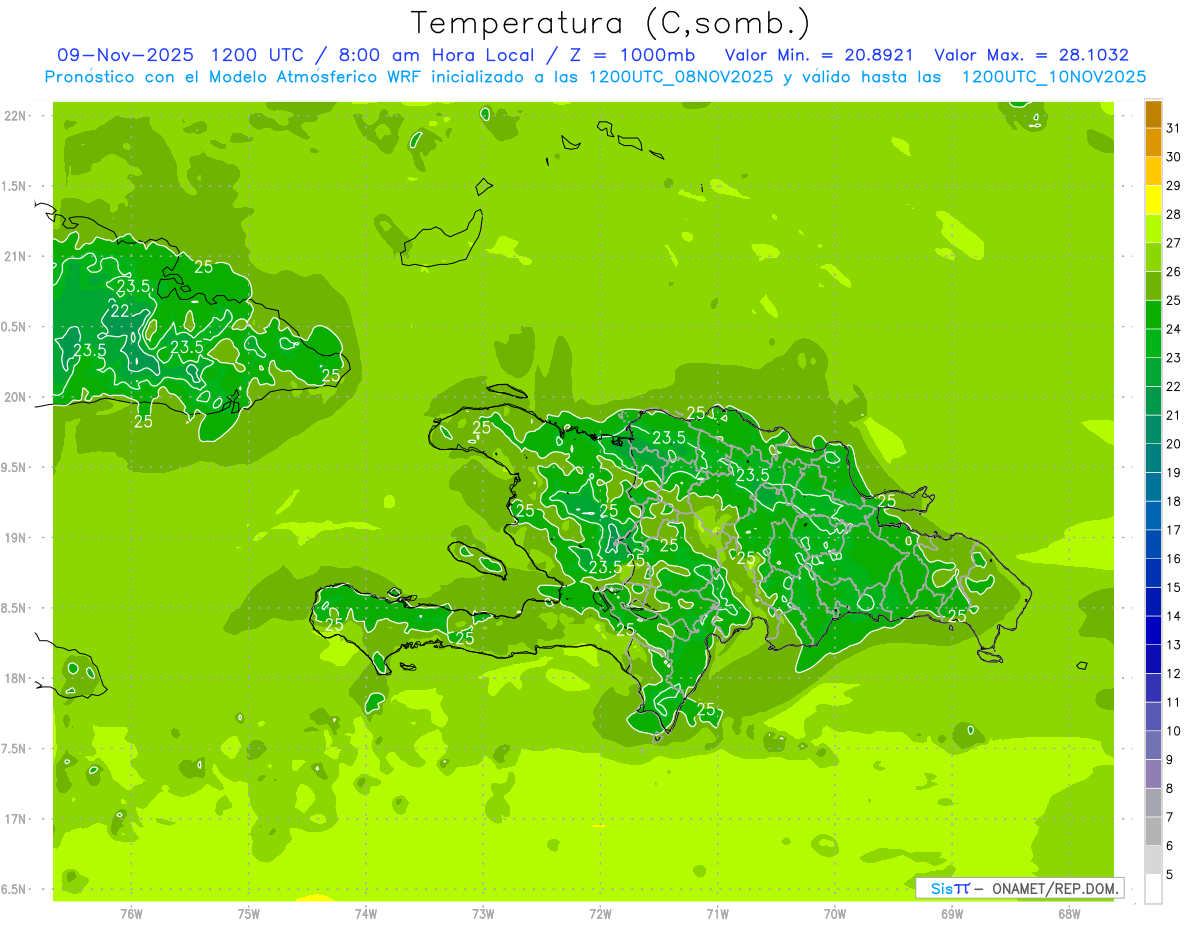Click the '1.5N' latitude label

coord(14,186)
